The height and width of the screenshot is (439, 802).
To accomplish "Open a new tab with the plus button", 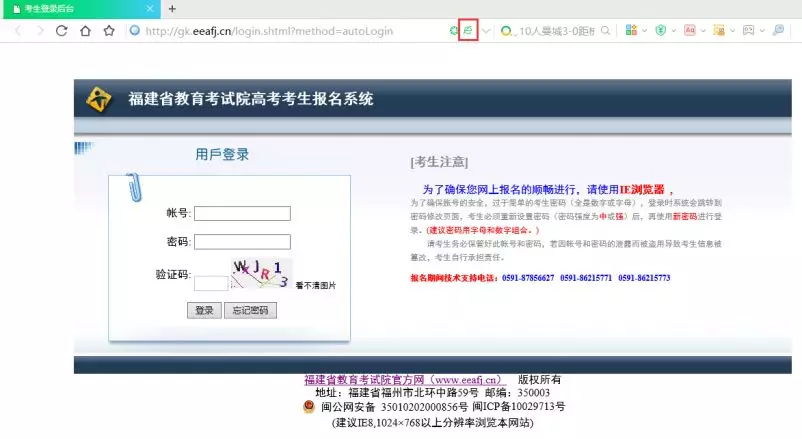I will pos(172,9).
